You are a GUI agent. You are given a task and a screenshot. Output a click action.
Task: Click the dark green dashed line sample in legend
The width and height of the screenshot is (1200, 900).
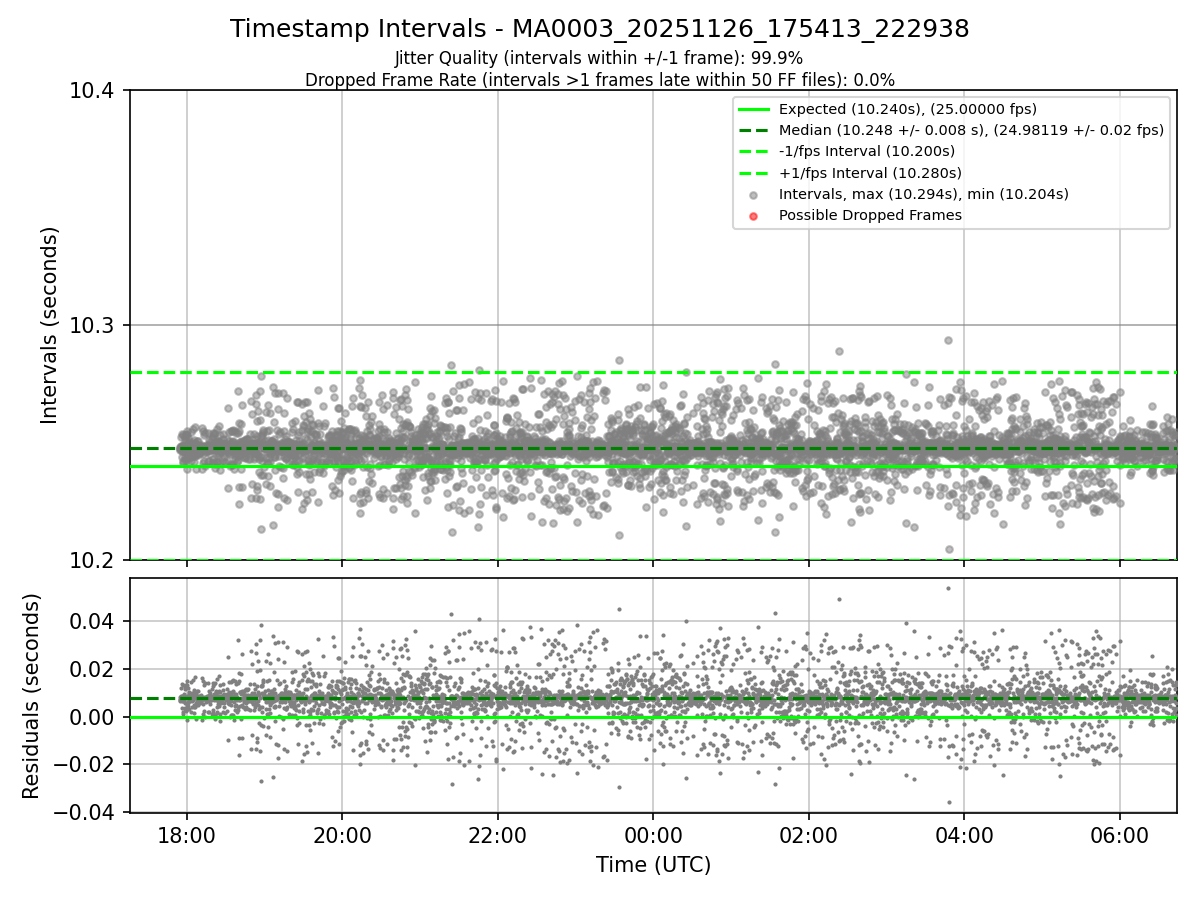coord(754,130)
